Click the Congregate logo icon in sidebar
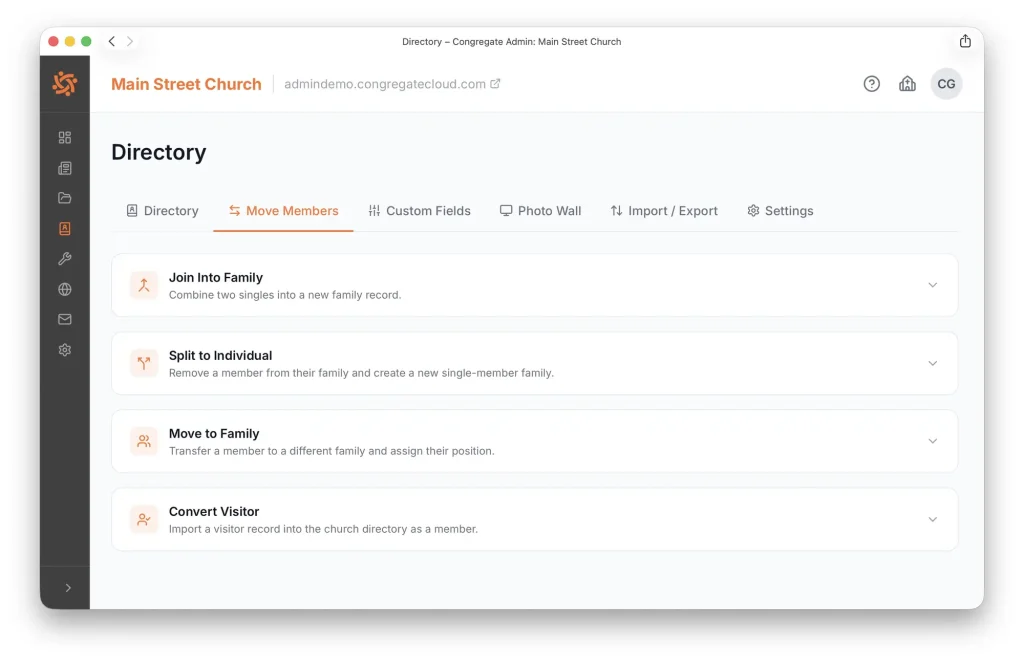This screenshot has width=1024, height=662. pyautogui.click(x=65, y=84)
